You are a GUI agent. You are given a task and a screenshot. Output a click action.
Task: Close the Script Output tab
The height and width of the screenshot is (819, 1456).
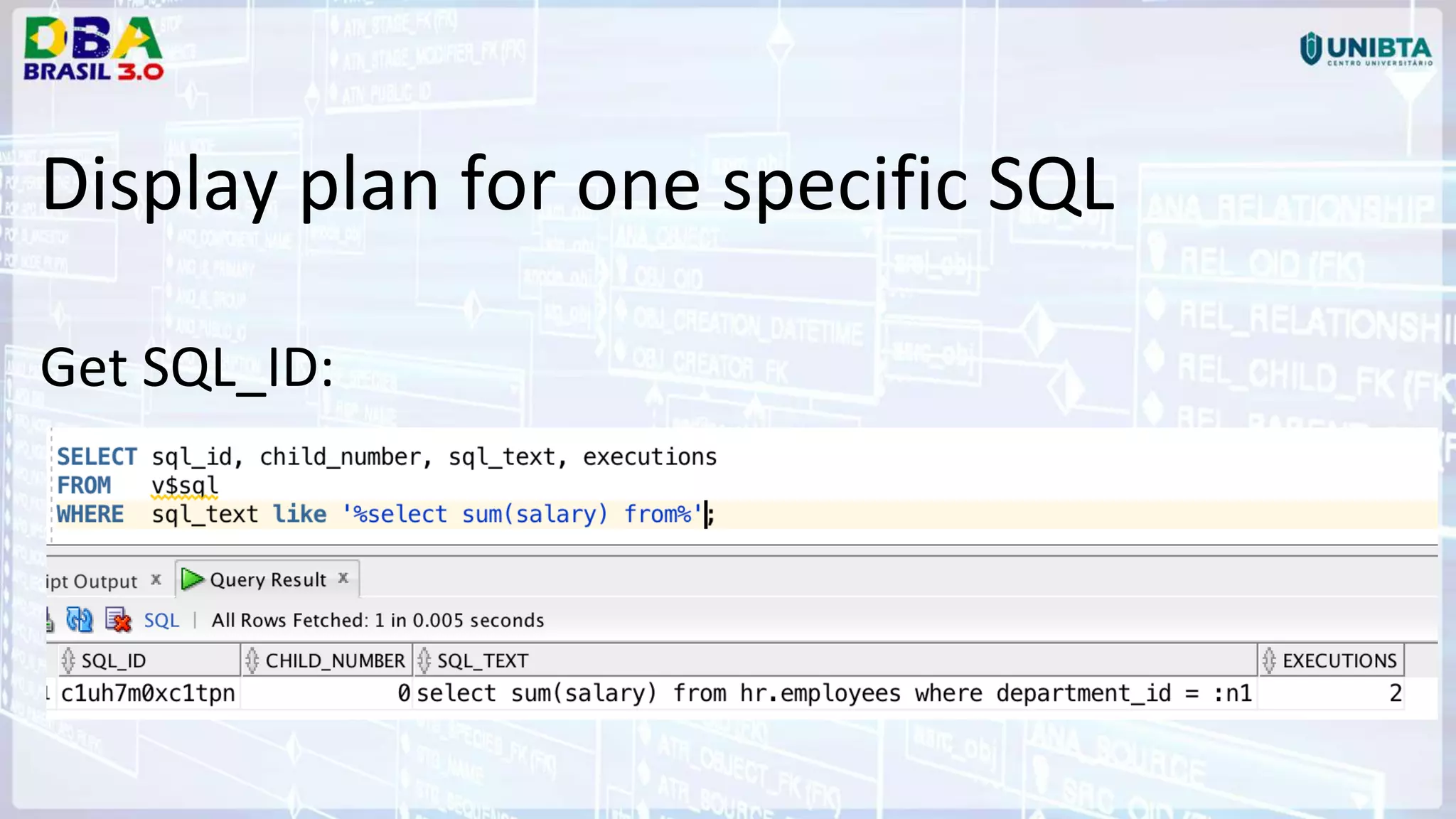point(156,579)
